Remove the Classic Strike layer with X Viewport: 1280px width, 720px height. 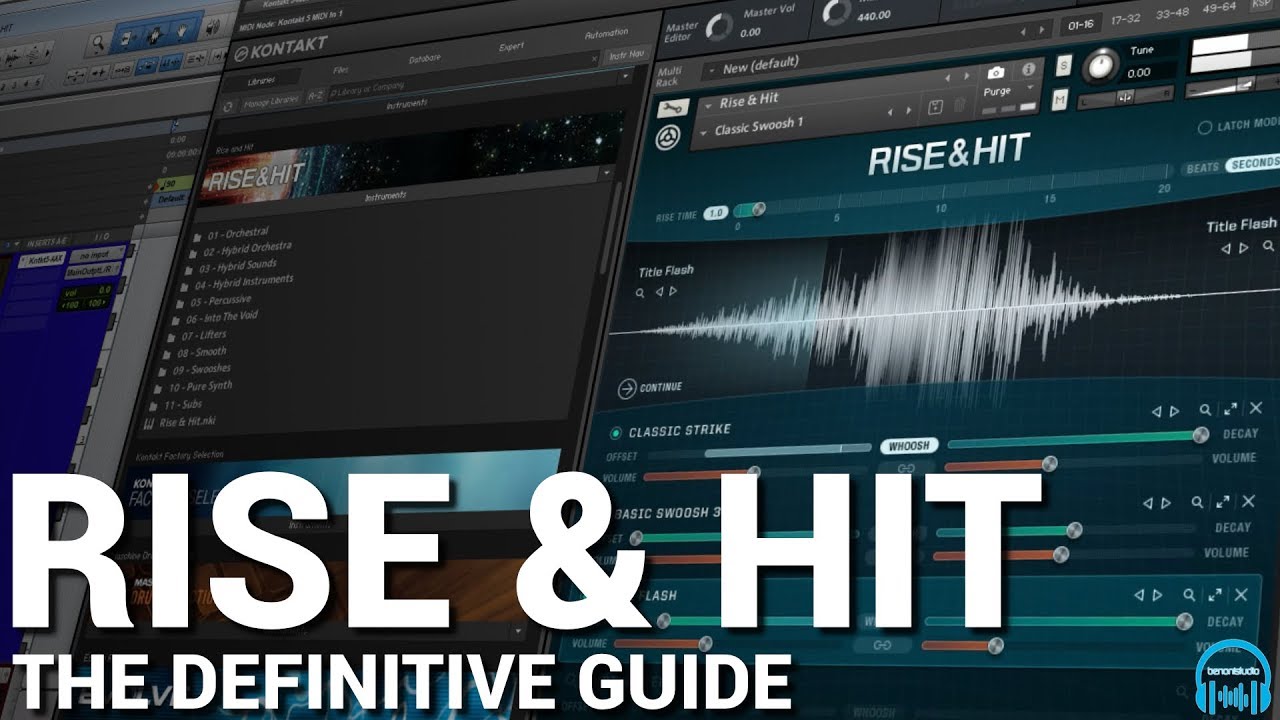[1256, 408]
